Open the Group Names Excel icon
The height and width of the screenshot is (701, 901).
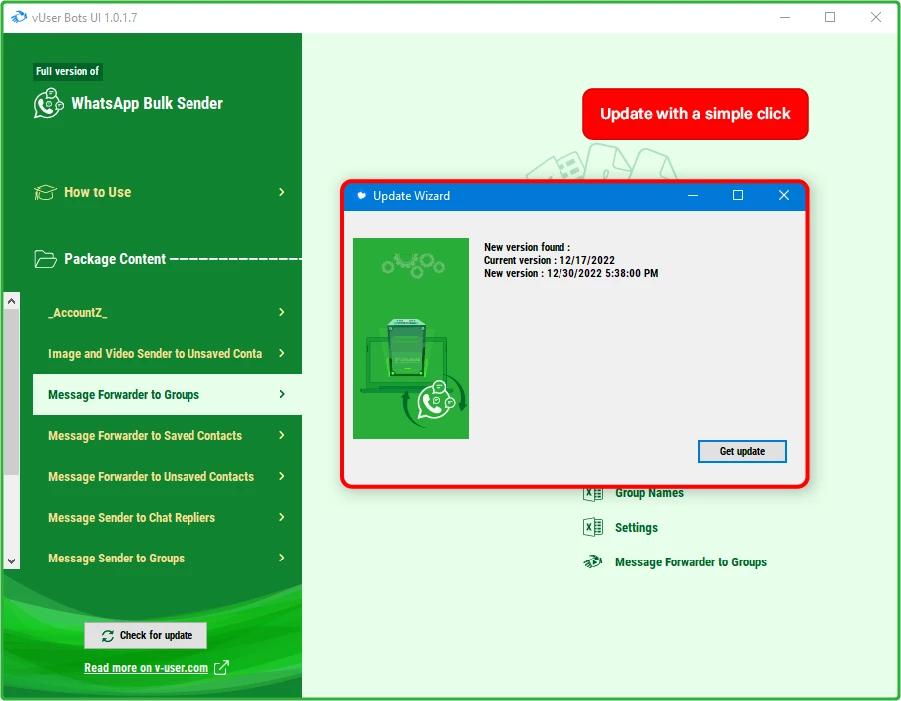[593, 493]
